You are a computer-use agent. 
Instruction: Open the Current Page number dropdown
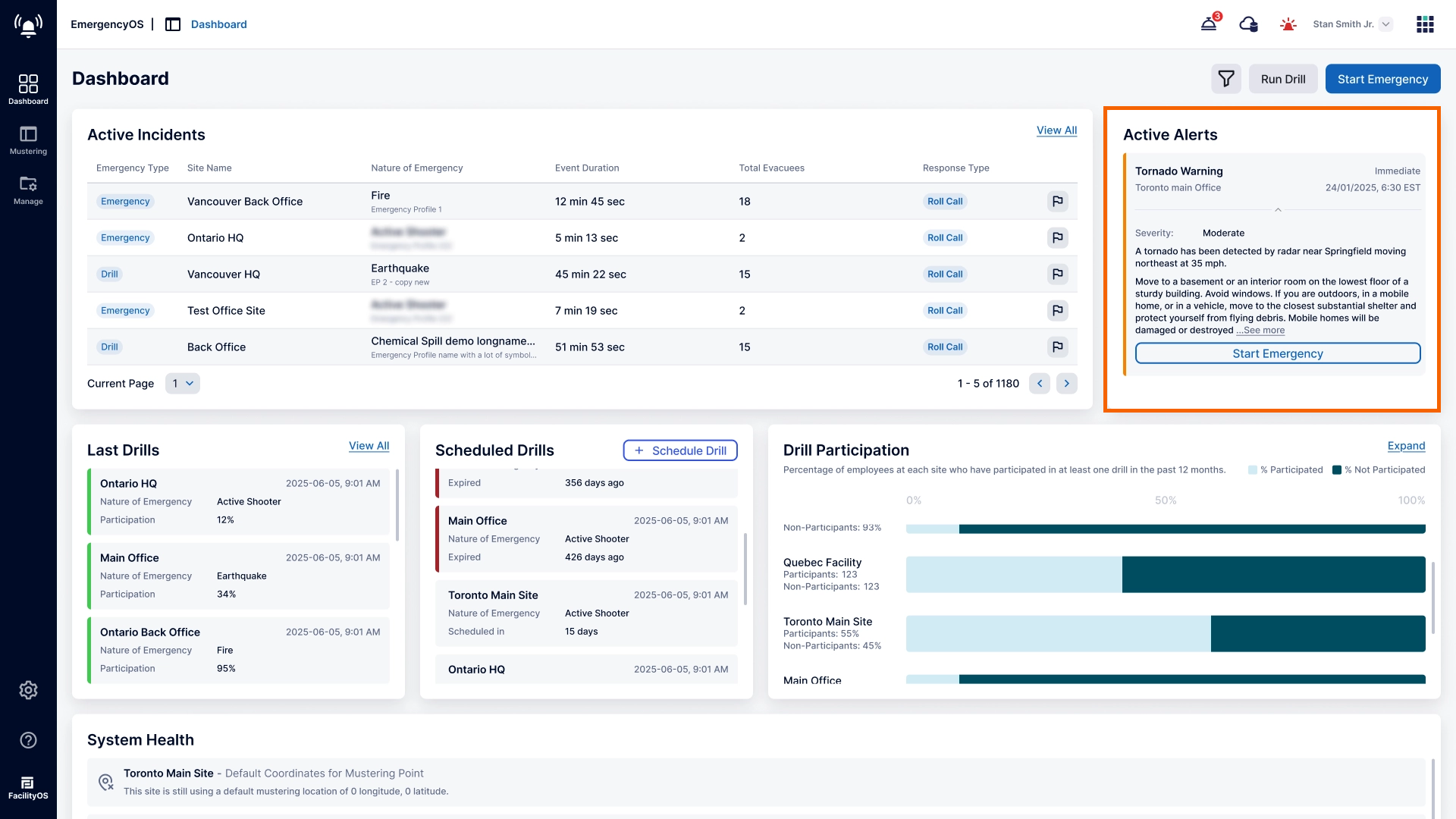coord(183,384)
